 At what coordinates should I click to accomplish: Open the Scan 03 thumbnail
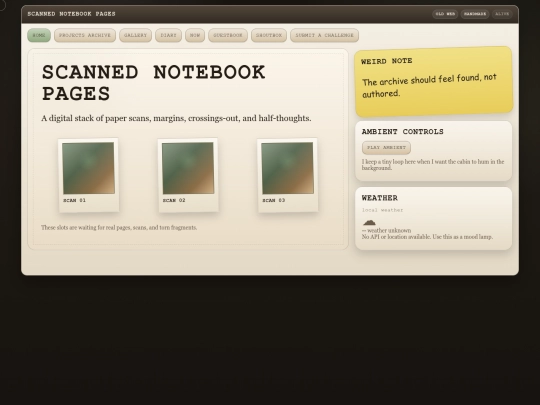point(288,175)
